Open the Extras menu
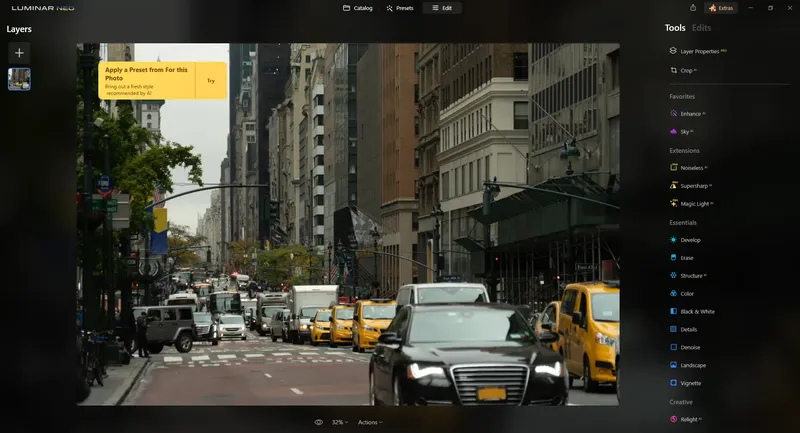Viewport: 800px width, 433px height. click(721, 8)
